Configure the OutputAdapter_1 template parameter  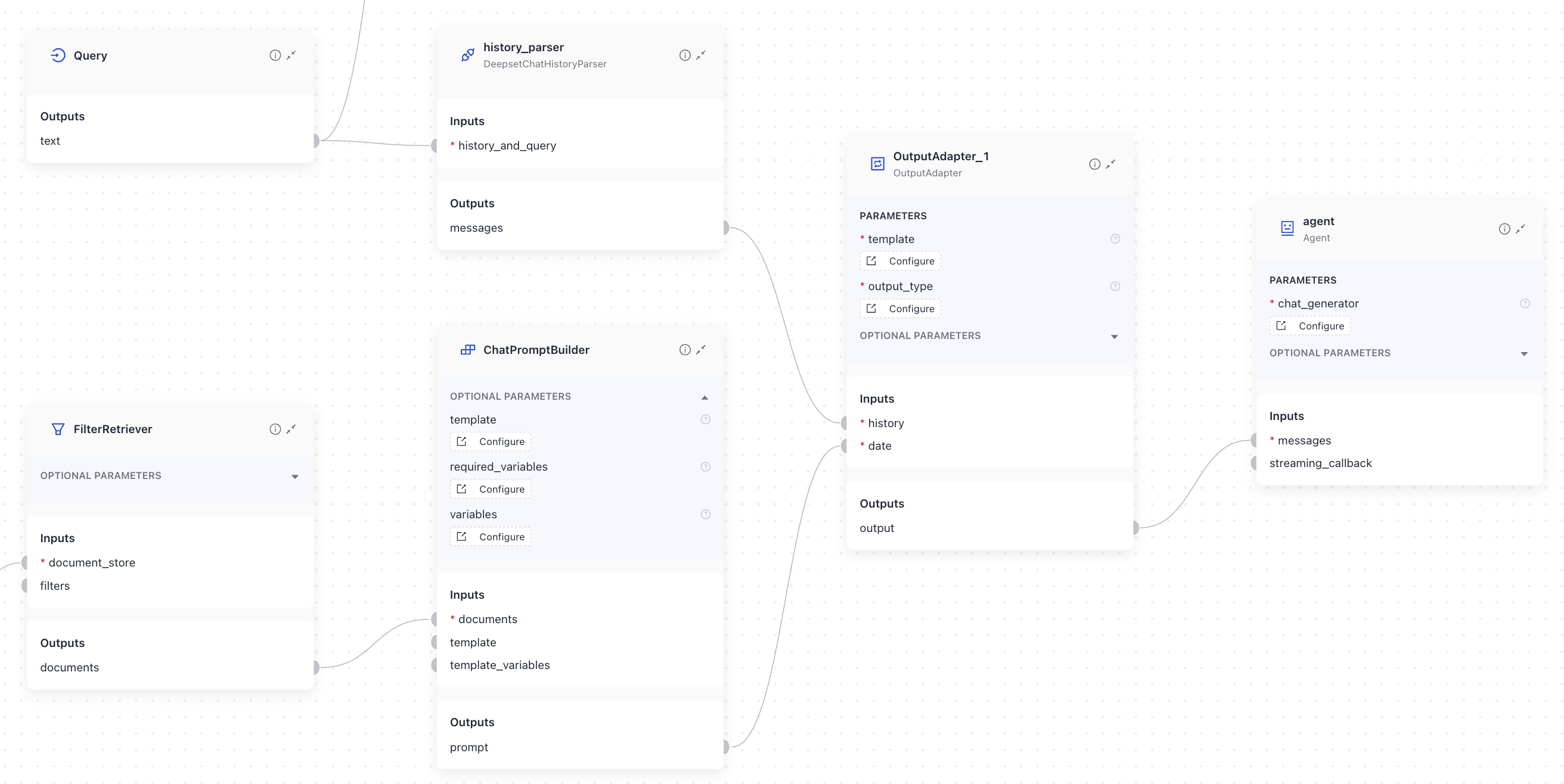pyautogui.click(x=901, y=261)
